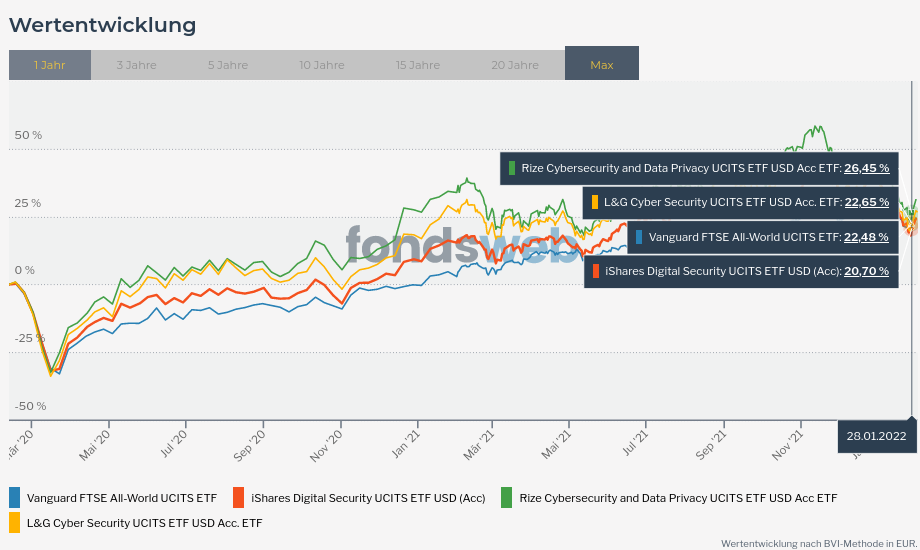Click the Rize Cybersecurity 26,45 % tooltip value

pyautogui.click(x=866, y=168)
